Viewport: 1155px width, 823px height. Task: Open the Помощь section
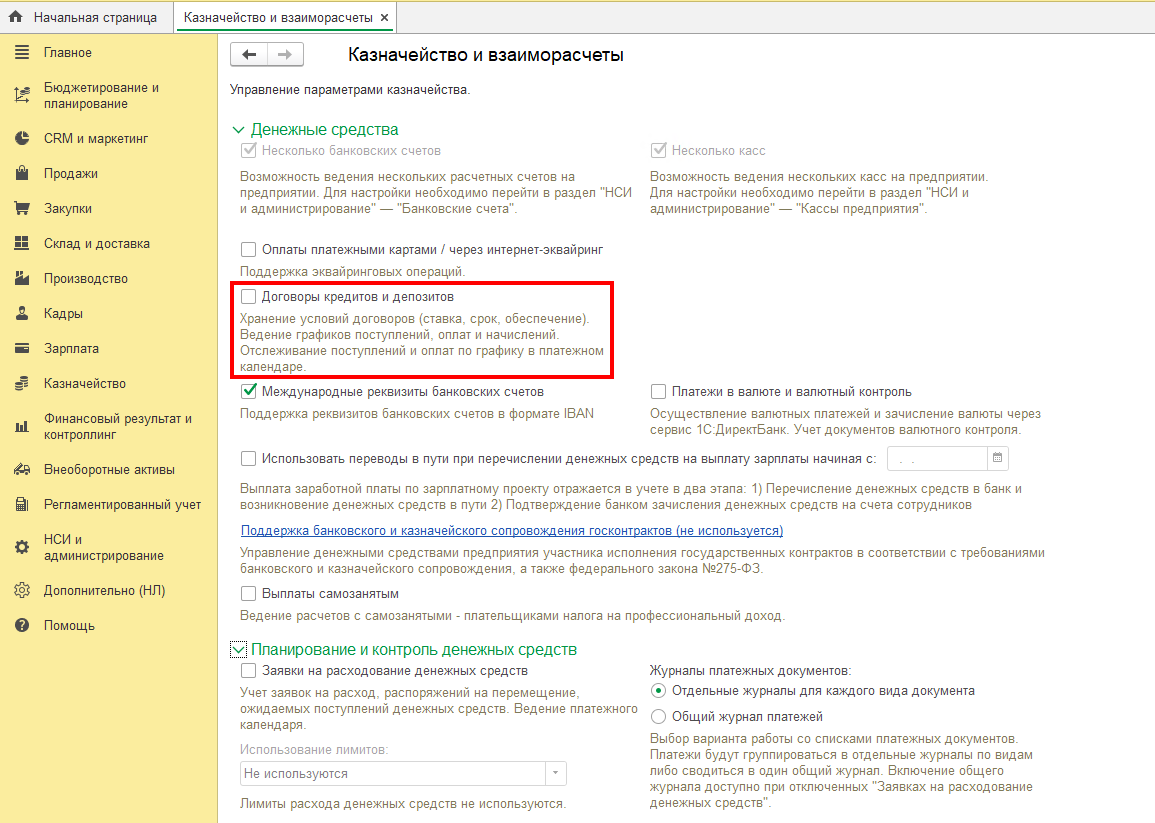[69, 626]
